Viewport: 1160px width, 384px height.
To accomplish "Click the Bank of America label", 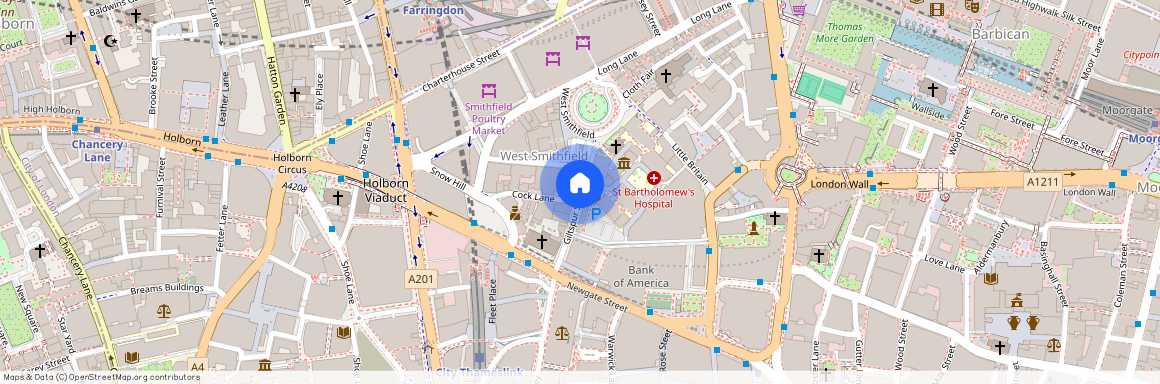I will [x=641, y=277].
